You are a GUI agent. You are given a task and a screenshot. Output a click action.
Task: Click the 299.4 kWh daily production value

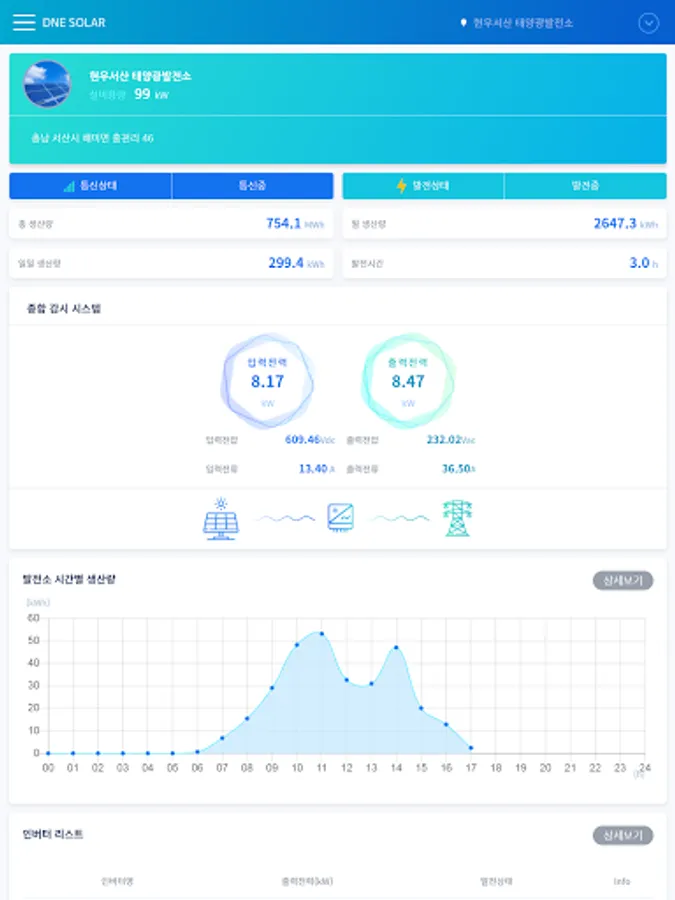pyautogui.click(x=296, y=263)
